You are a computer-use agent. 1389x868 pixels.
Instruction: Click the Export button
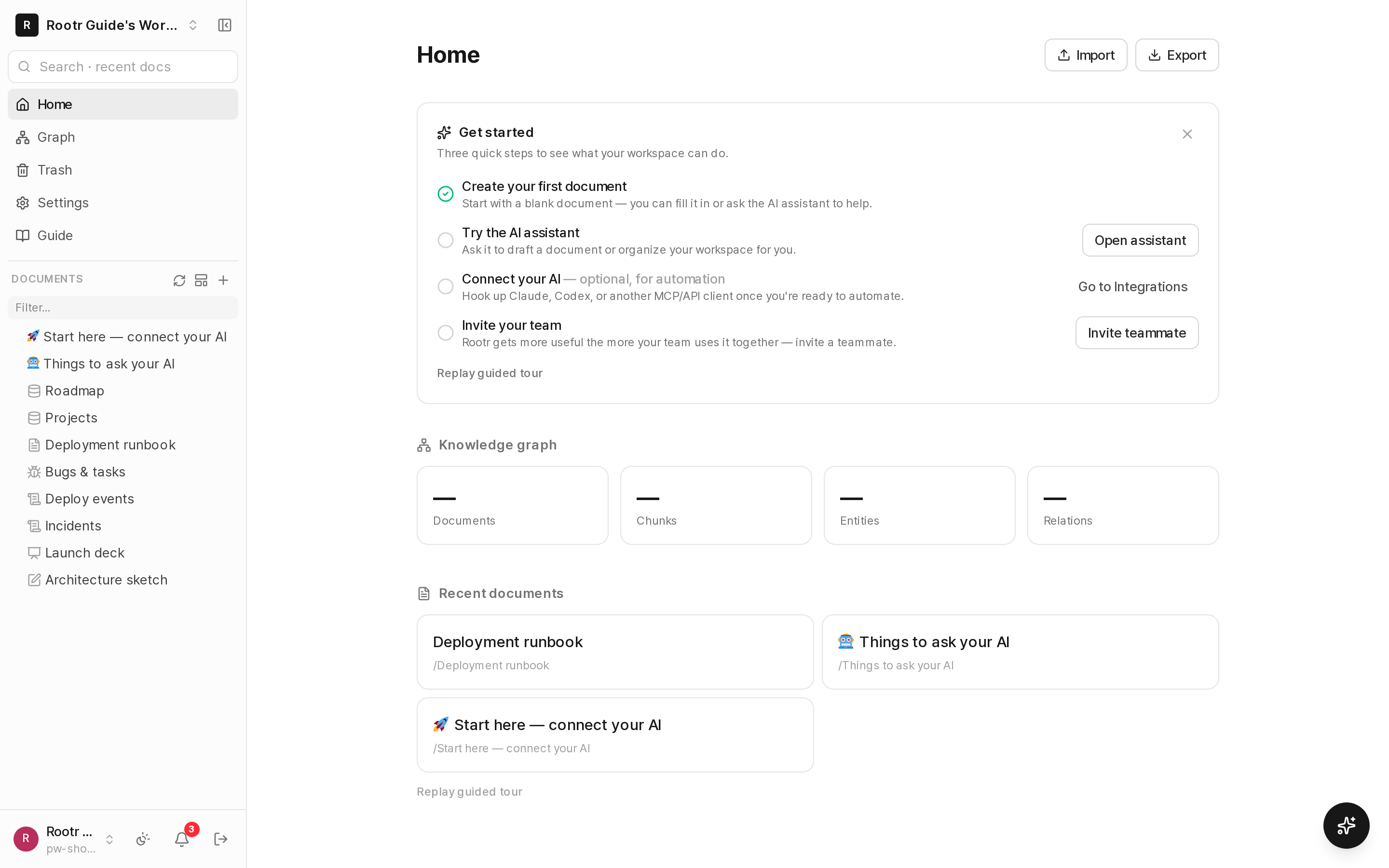1177,55
